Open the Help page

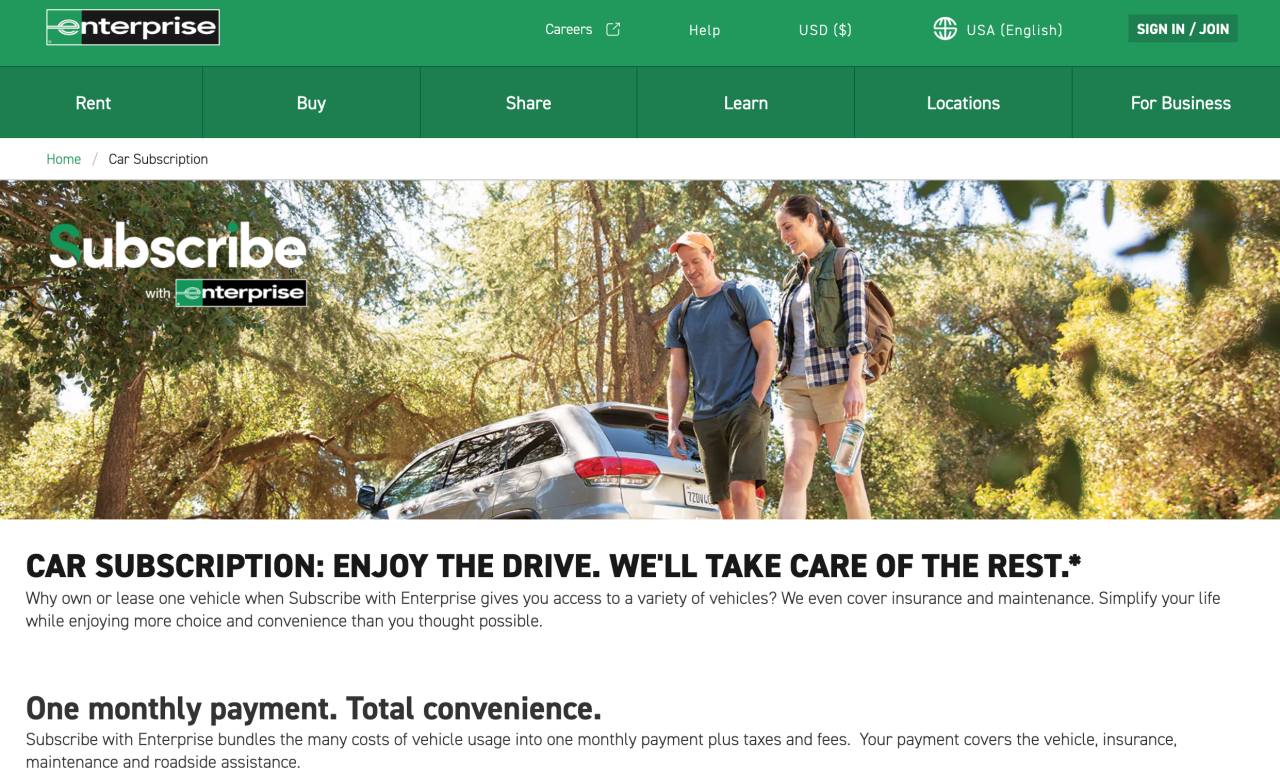(x=704, y=30)
